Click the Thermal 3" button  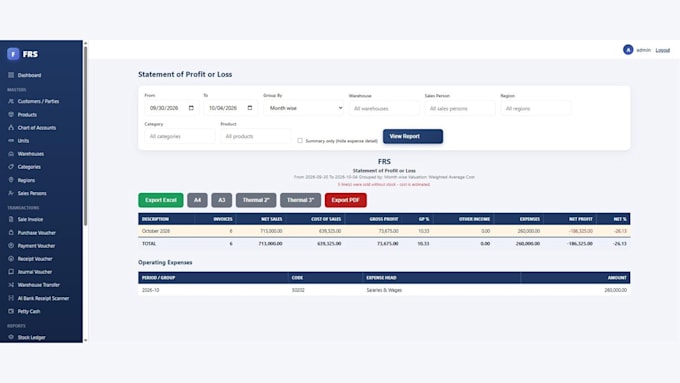click(x=301, y=200)
